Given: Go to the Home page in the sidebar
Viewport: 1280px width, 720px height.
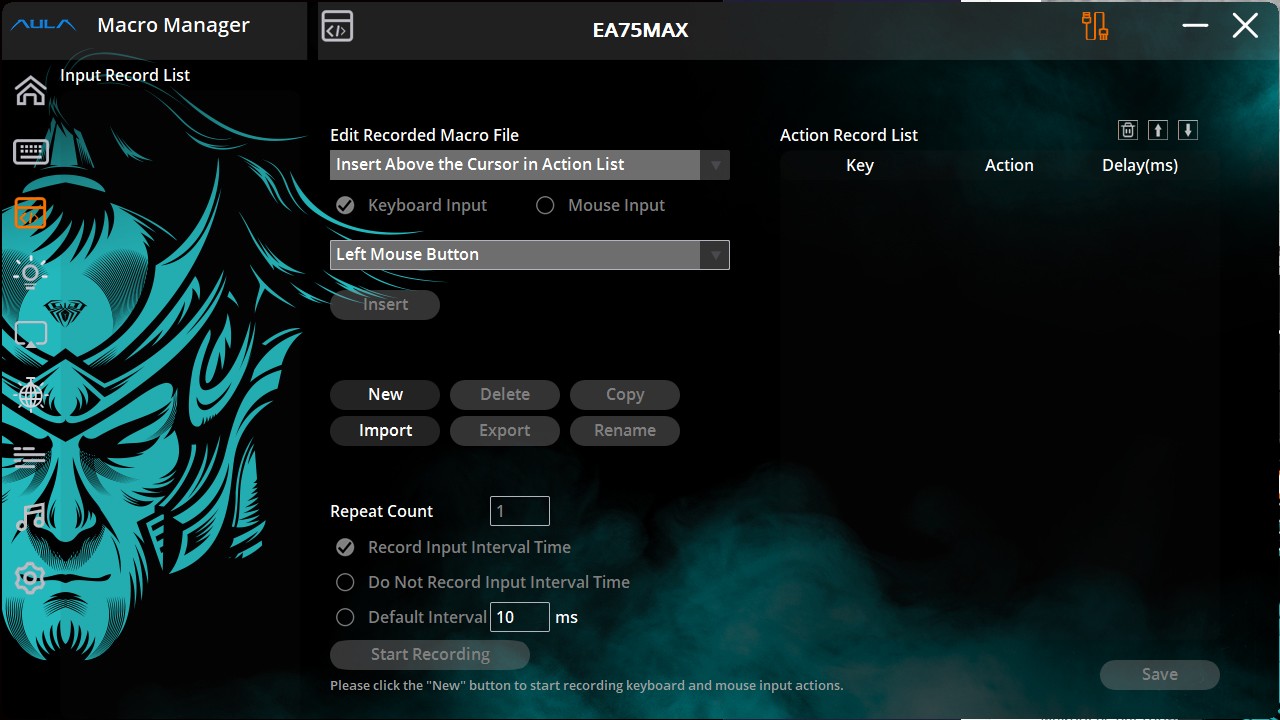Looking at the screenshot, I should tap(30, 90).
